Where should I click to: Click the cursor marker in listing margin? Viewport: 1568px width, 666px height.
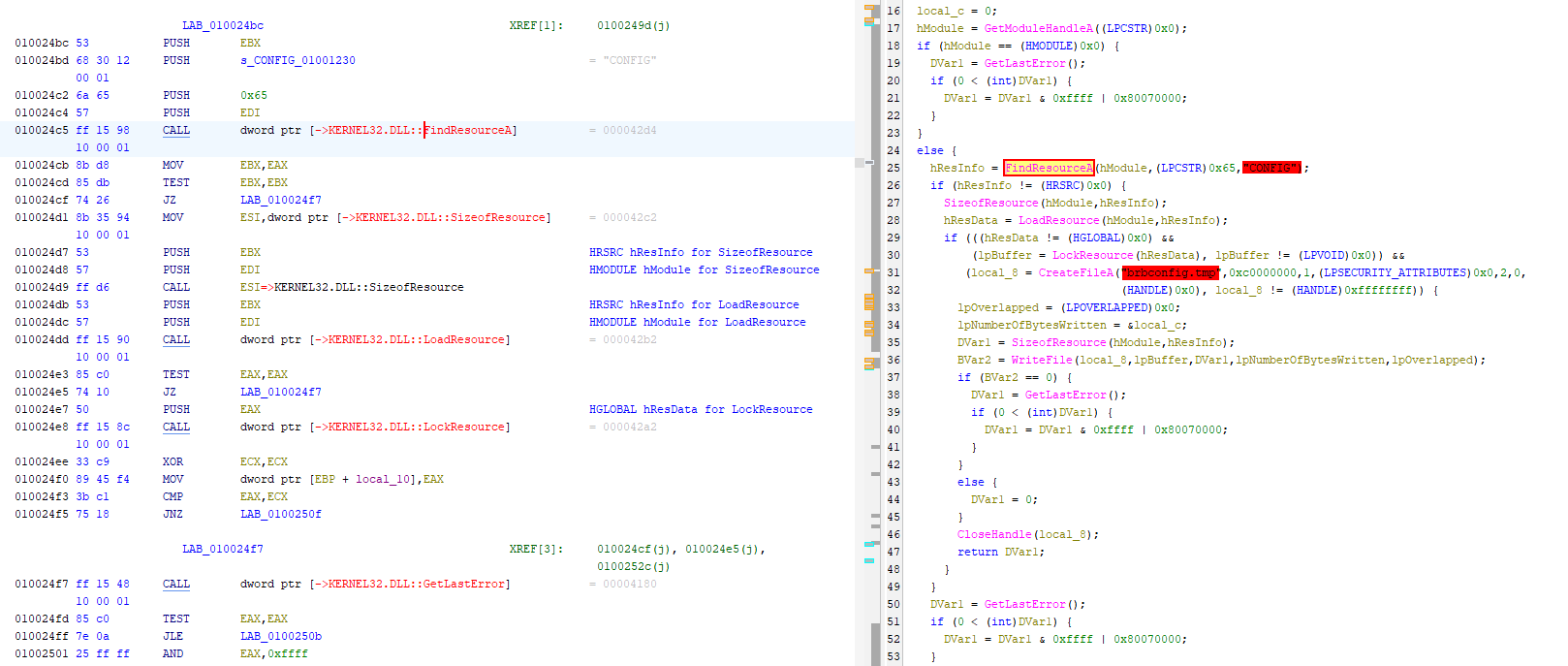click(859, 163)
